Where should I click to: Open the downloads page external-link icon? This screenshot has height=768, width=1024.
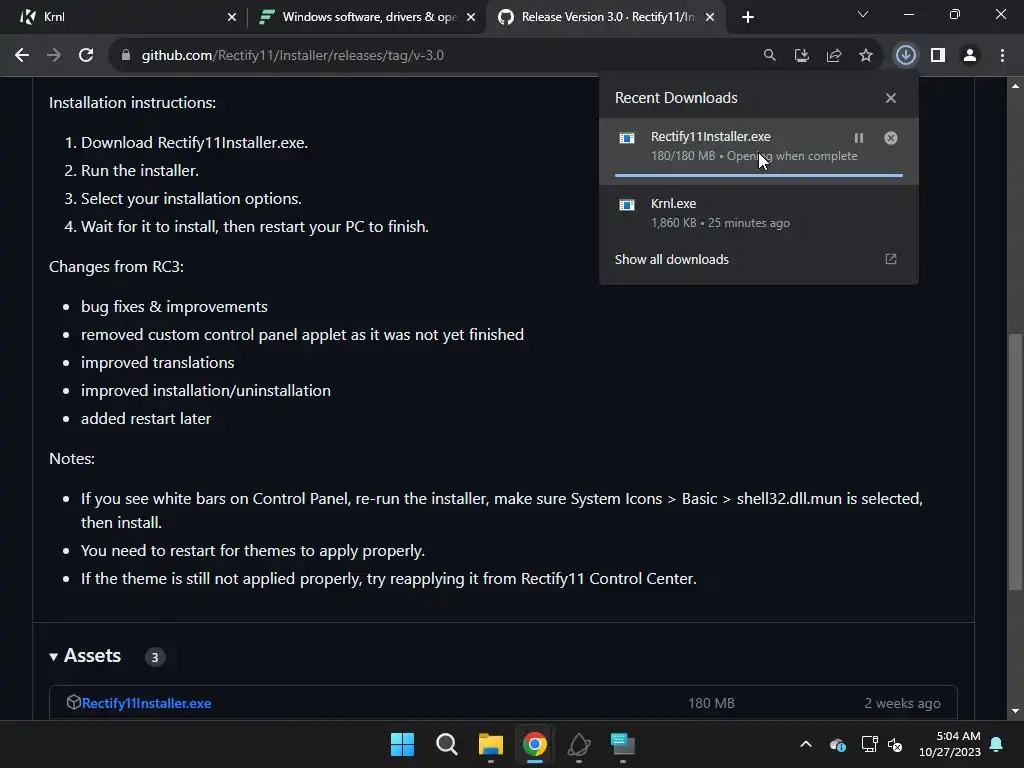point(891,259)
